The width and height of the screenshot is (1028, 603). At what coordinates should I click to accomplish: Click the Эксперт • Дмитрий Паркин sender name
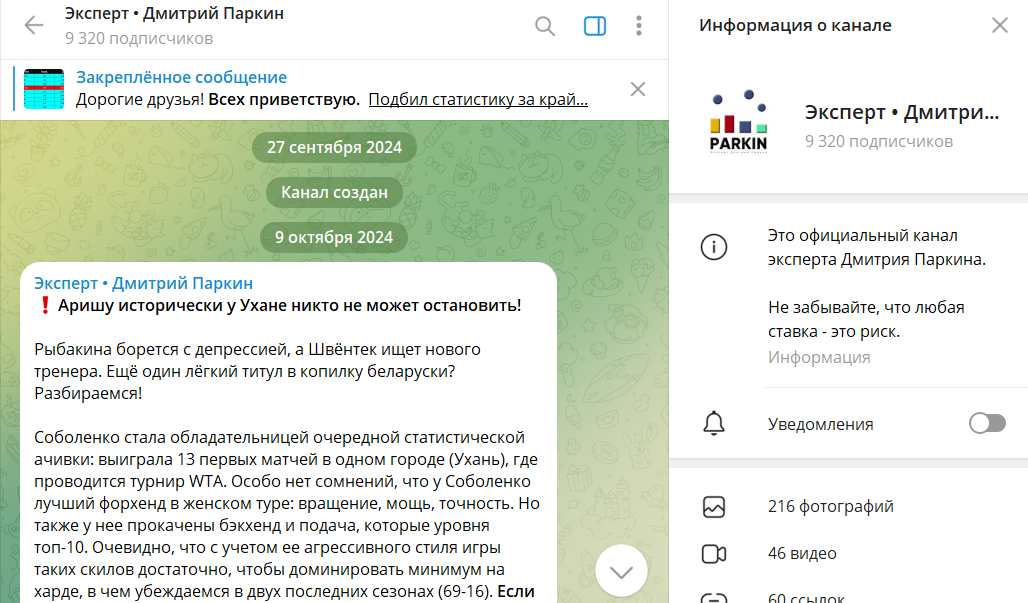coord(144,283)
